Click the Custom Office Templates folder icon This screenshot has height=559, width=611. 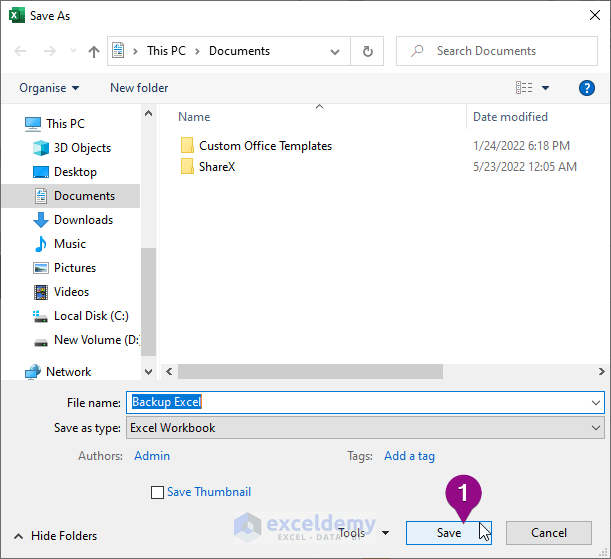click(187, 145)
